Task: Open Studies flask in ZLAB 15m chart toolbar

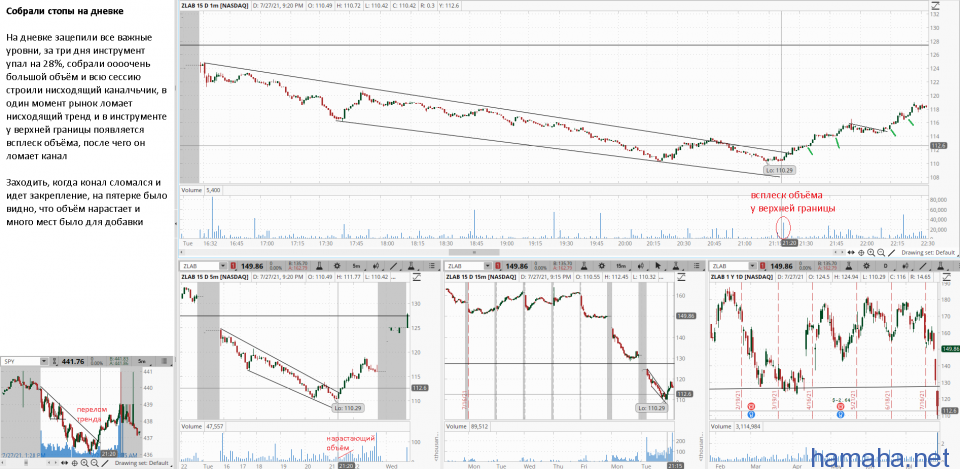Action: (x=584, y=266)
